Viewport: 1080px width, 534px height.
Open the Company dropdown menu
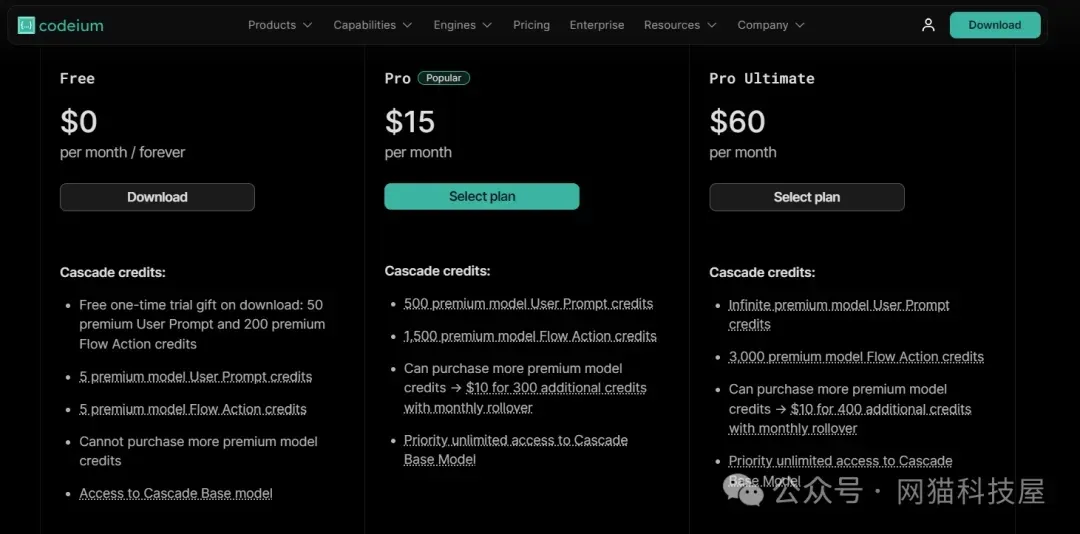pos(770,25)
